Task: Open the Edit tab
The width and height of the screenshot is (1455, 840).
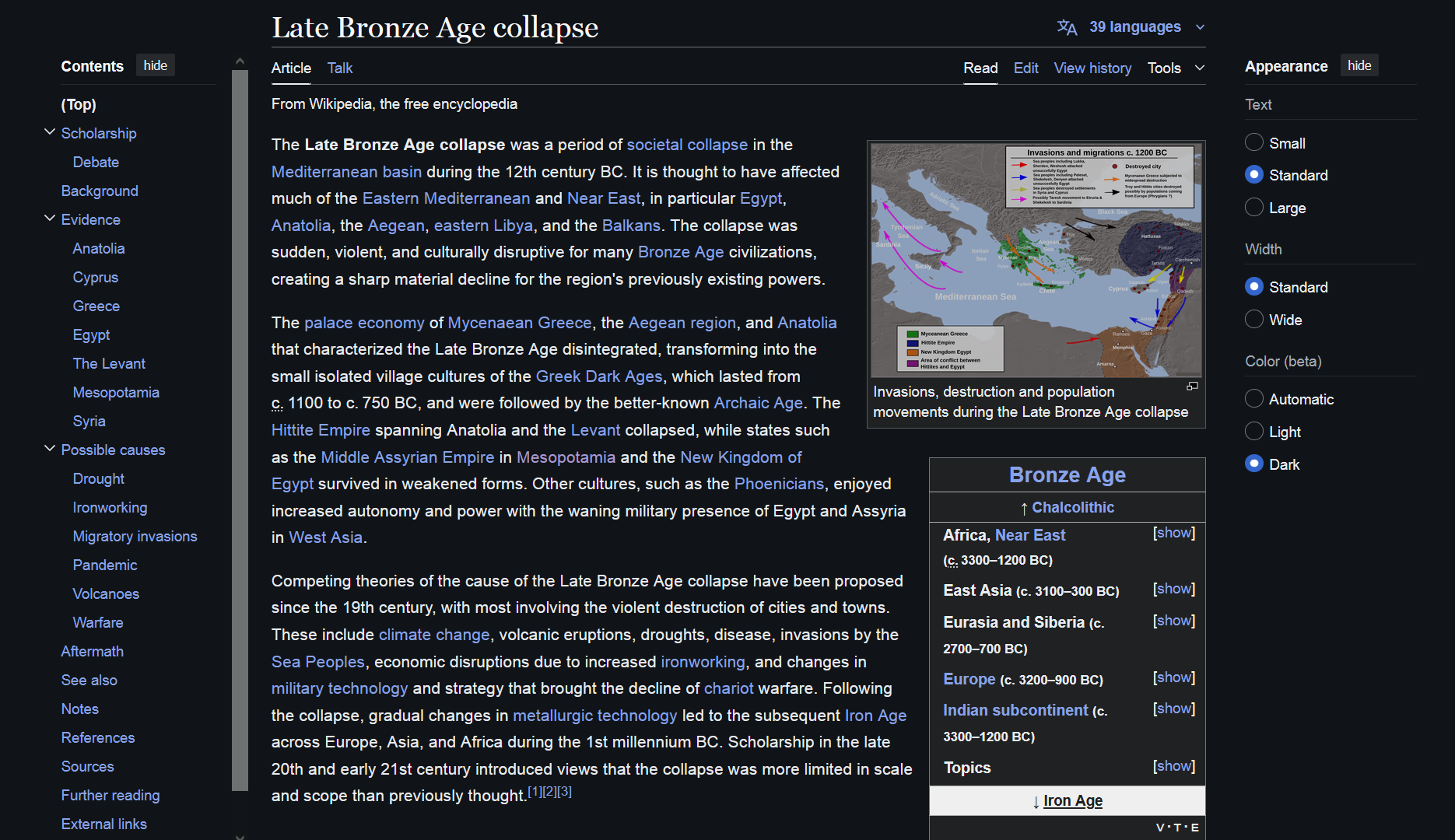Action: (x=1026, y=68)
